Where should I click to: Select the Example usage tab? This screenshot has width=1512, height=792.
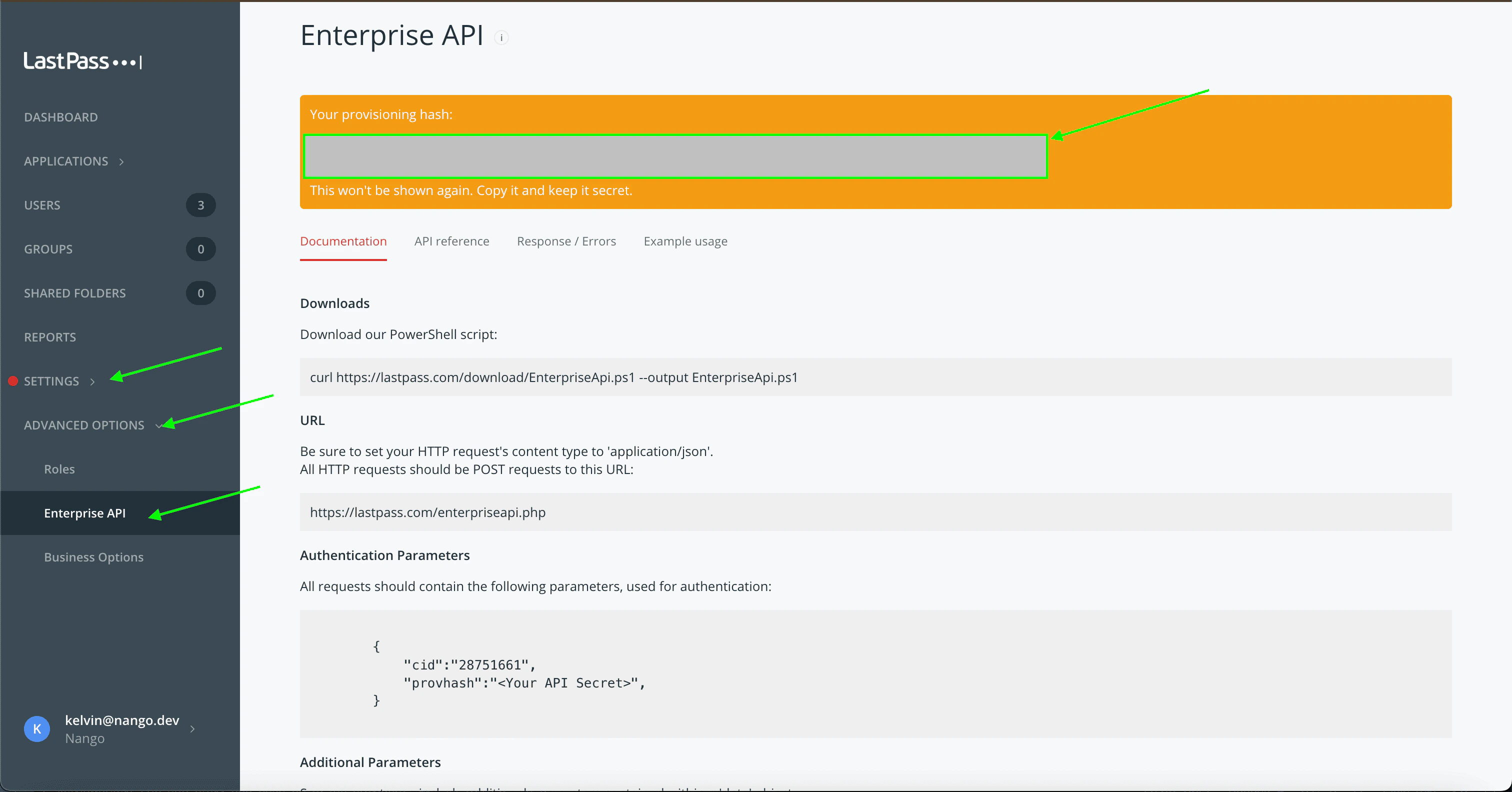pos(685,241)
